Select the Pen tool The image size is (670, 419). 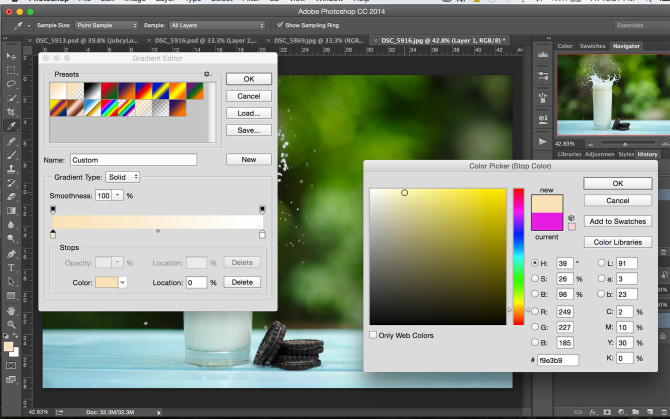(11, 254)
